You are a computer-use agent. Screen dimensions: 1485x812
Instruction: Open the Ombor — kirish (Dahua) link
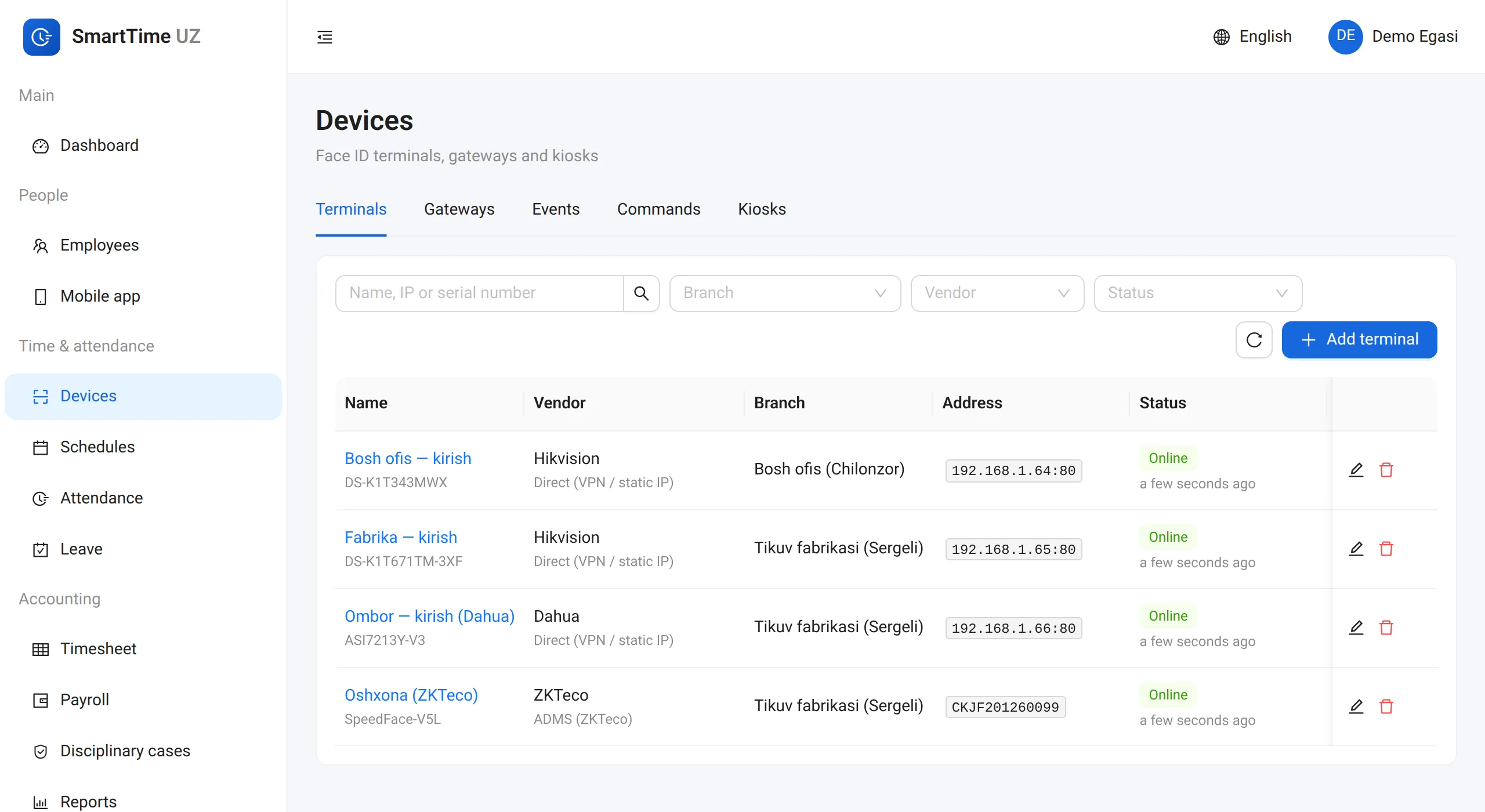click(x=429, y=616)
